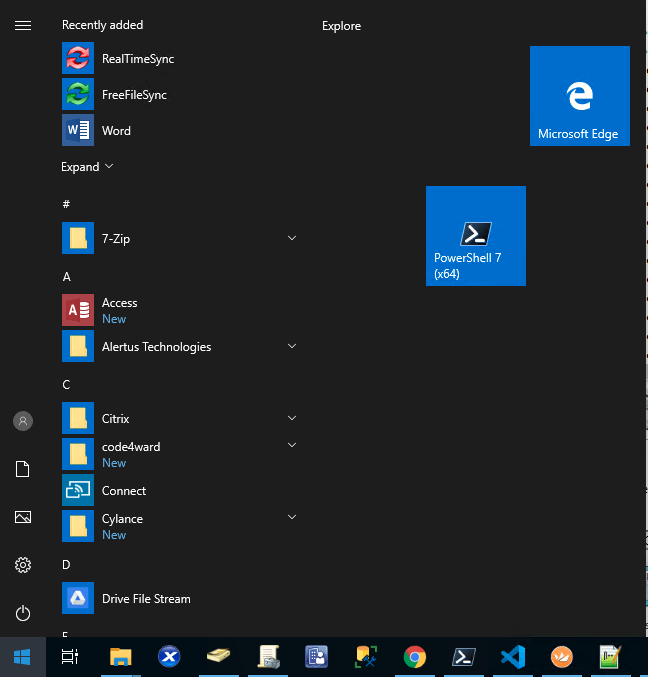Open the notepad-with-pencil taskbar app
The image size is (648, 677).
click(610, 657)
